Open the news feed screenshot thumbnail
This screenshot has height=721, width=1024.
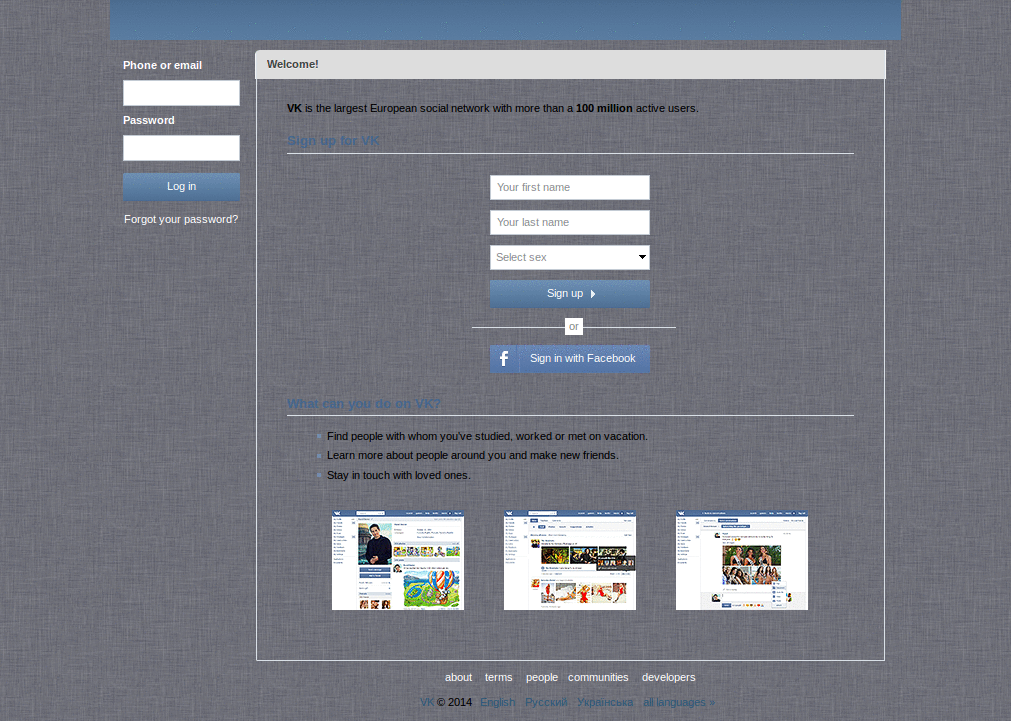(x=569, y=560)
